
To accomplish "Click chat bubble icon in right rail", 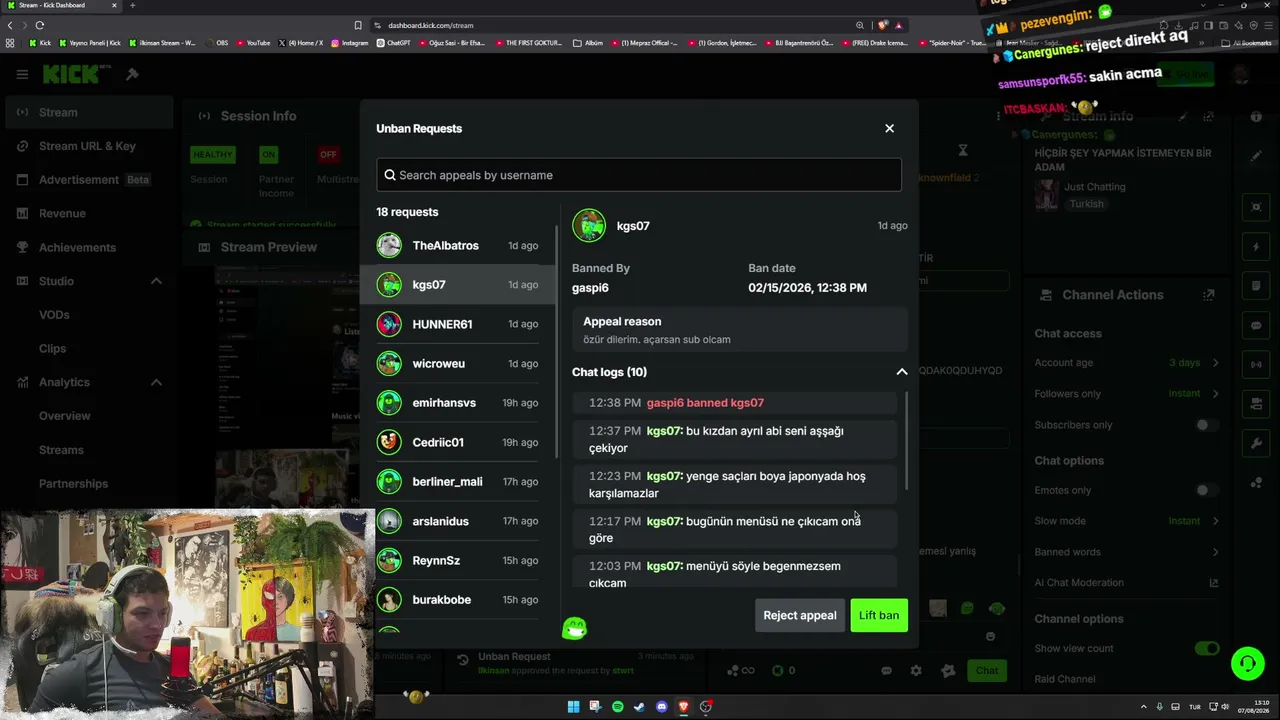I will click(1256, 326).
